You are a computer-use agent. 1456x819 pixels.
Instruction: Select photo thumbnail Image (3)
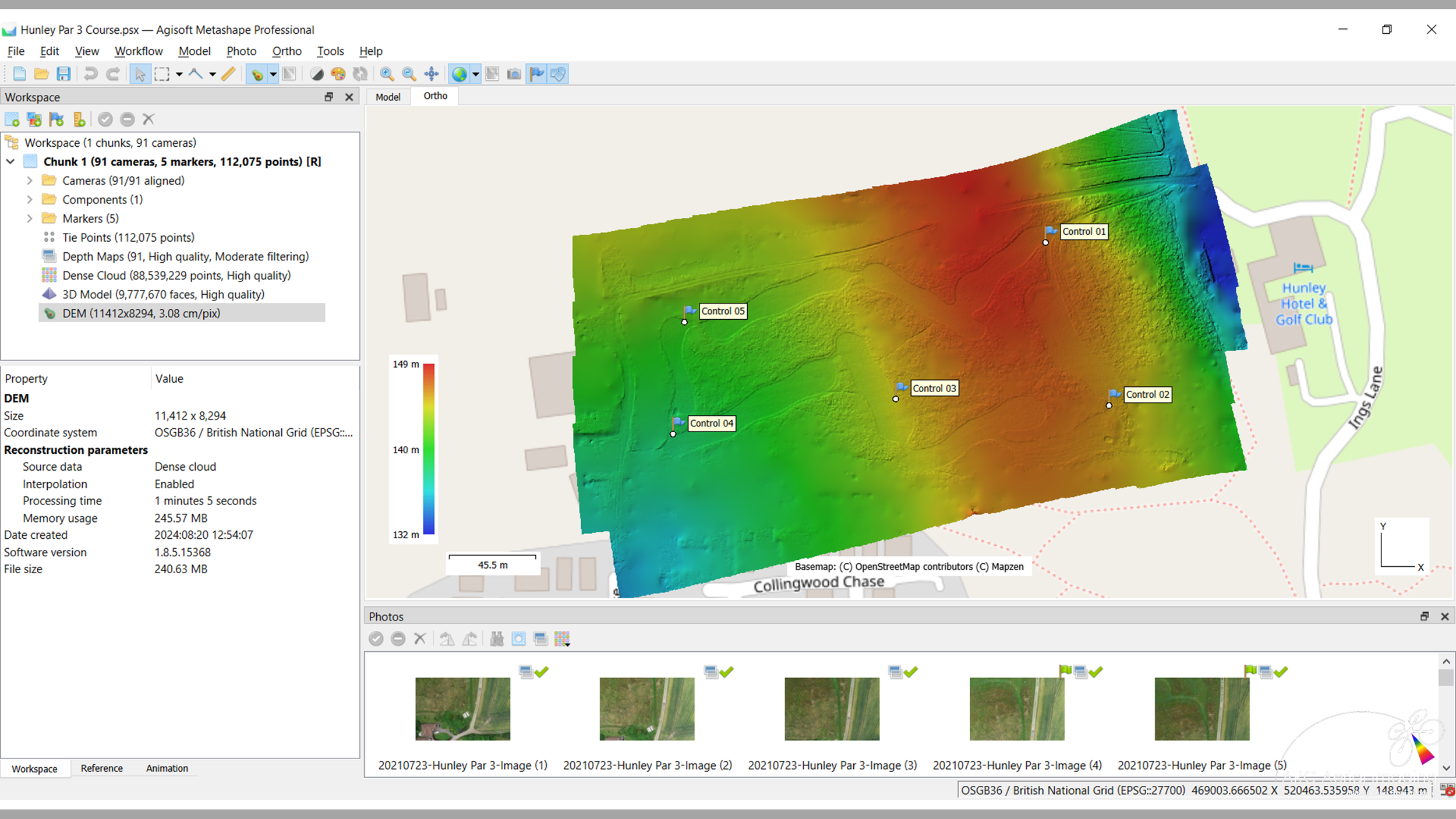tap(832, 708)
